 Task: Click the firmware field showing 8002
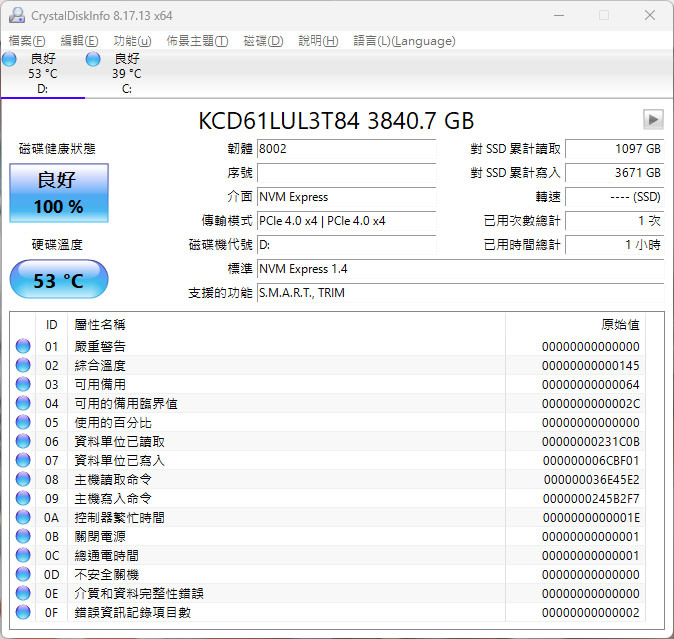tap(346, 149)
